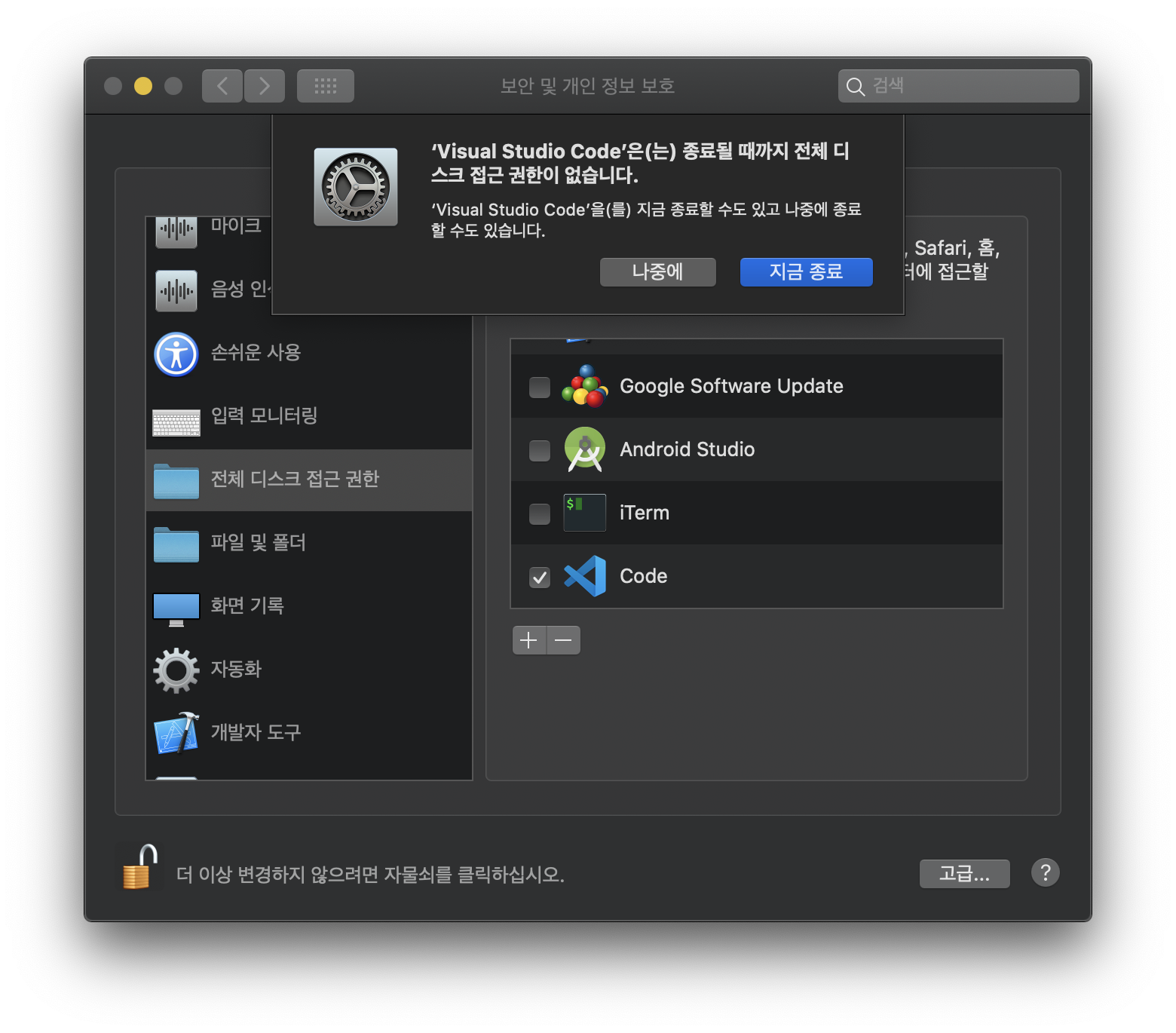Click the accessibility figure icon
Viewport: 1176px width, 1033px height.
click(x=176, y=354)
